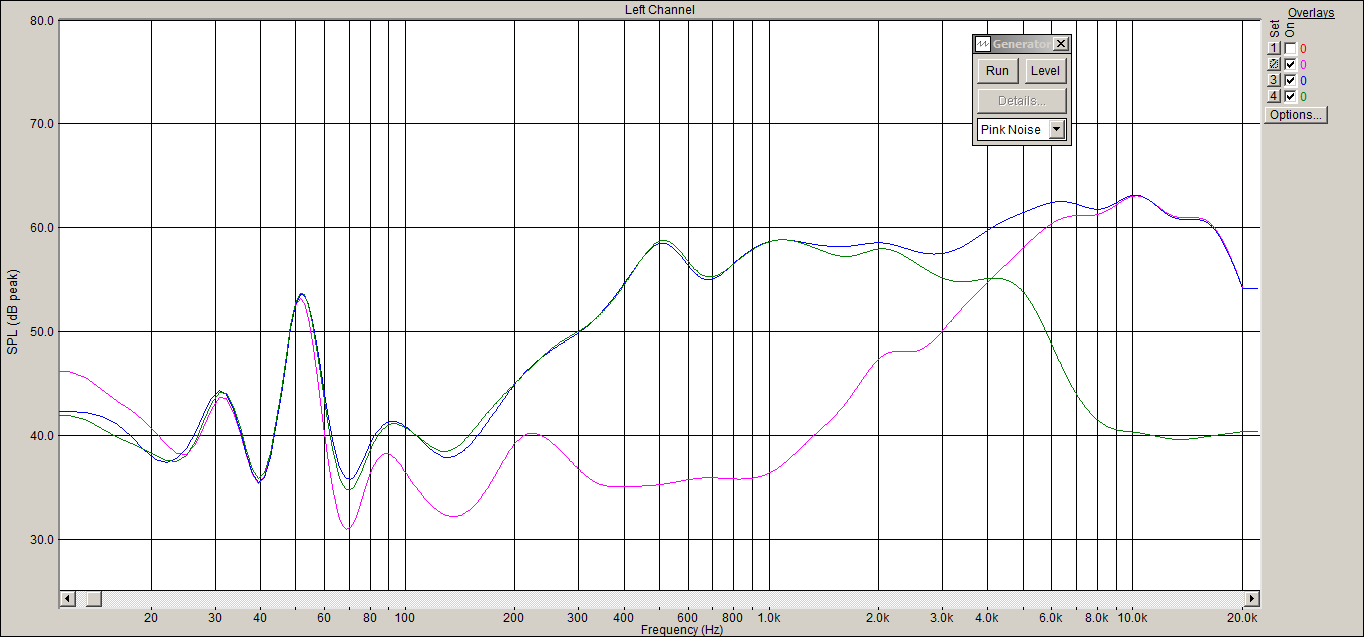The width and height of the screenshot is (1364, 637).
Task: Click overlay Set button 4
Action: pyautogui.click(x=1274, y=96)
